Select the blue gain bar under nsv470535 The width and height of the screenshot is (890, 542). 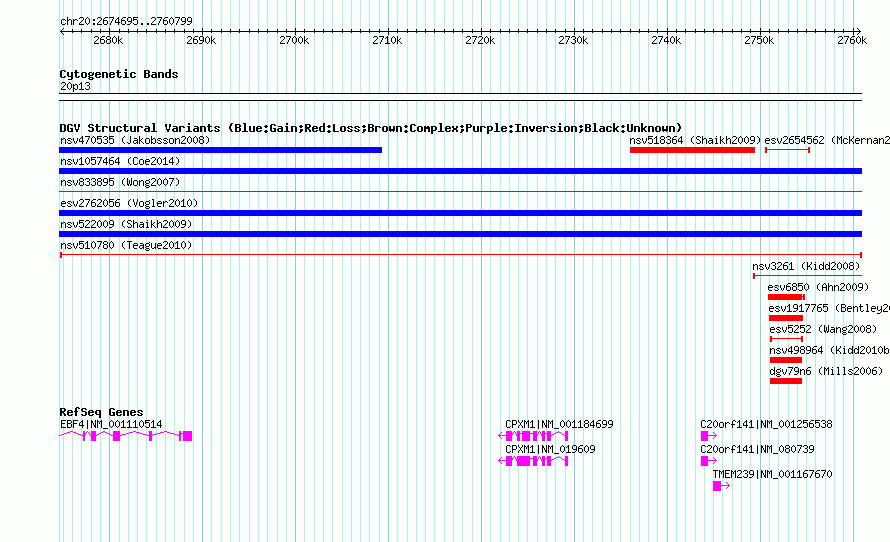[220, 150]
